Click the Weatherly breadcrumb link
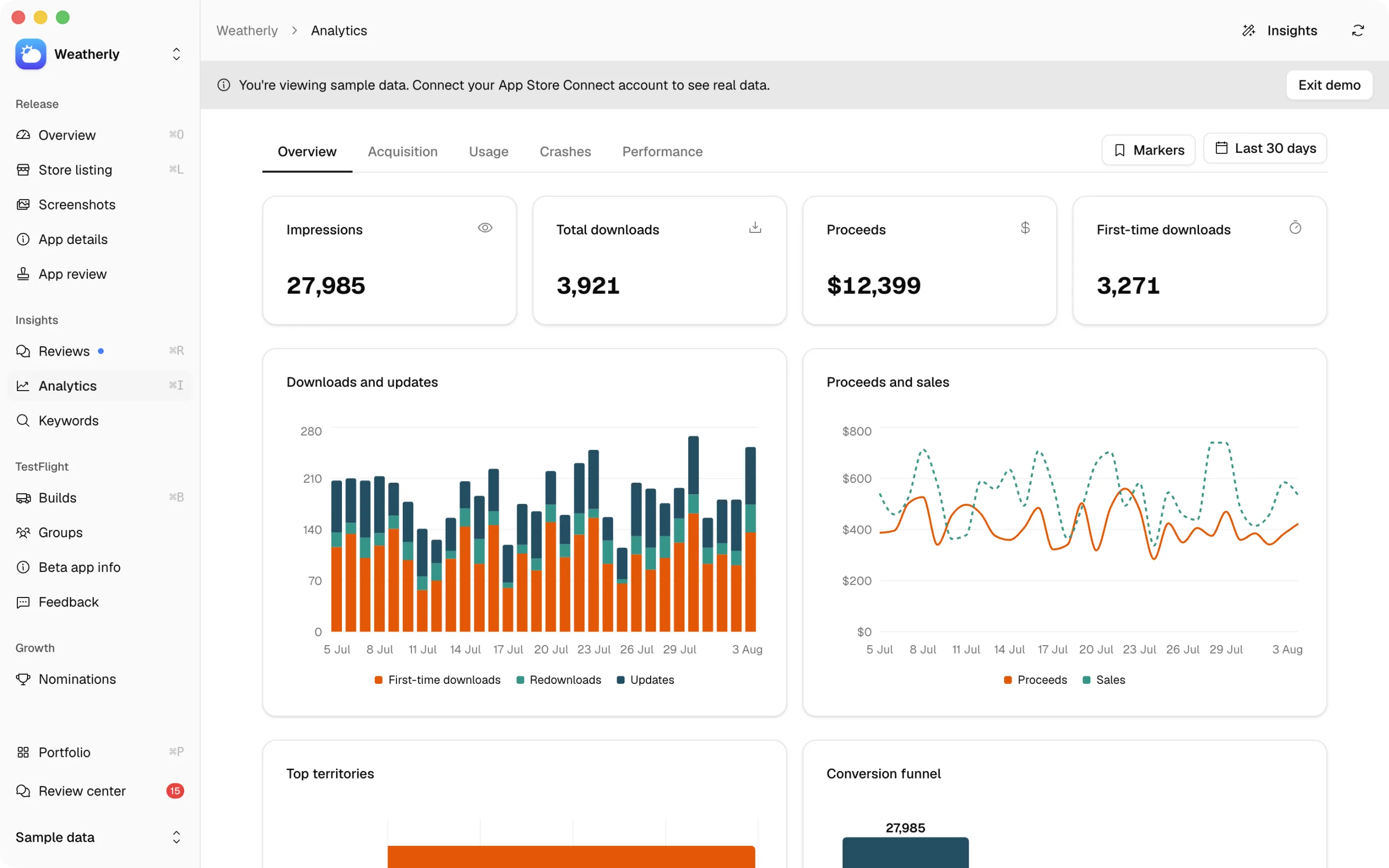The height and width of the screenshot is (868, 1389). tap(247, 30)
